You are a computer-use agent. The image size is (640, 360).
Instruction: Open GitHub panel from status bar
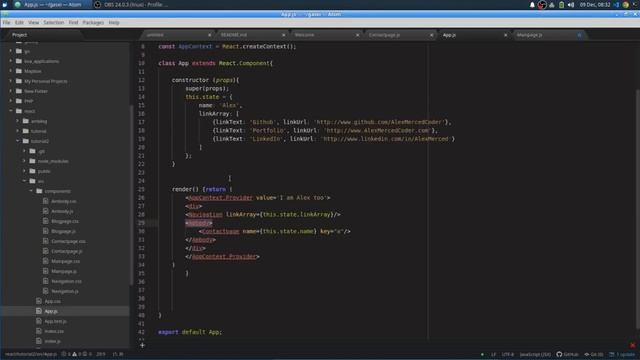[x=567, y=354]
